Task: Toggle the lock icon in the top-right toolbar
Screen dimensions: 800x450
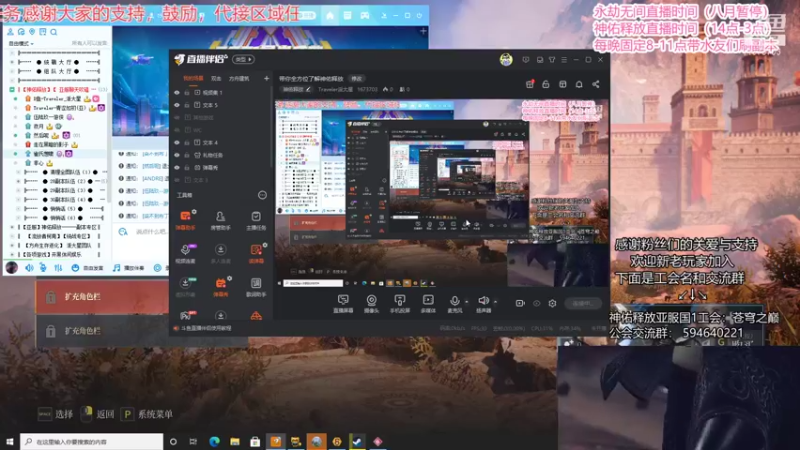Action: [x=546, y=84]
